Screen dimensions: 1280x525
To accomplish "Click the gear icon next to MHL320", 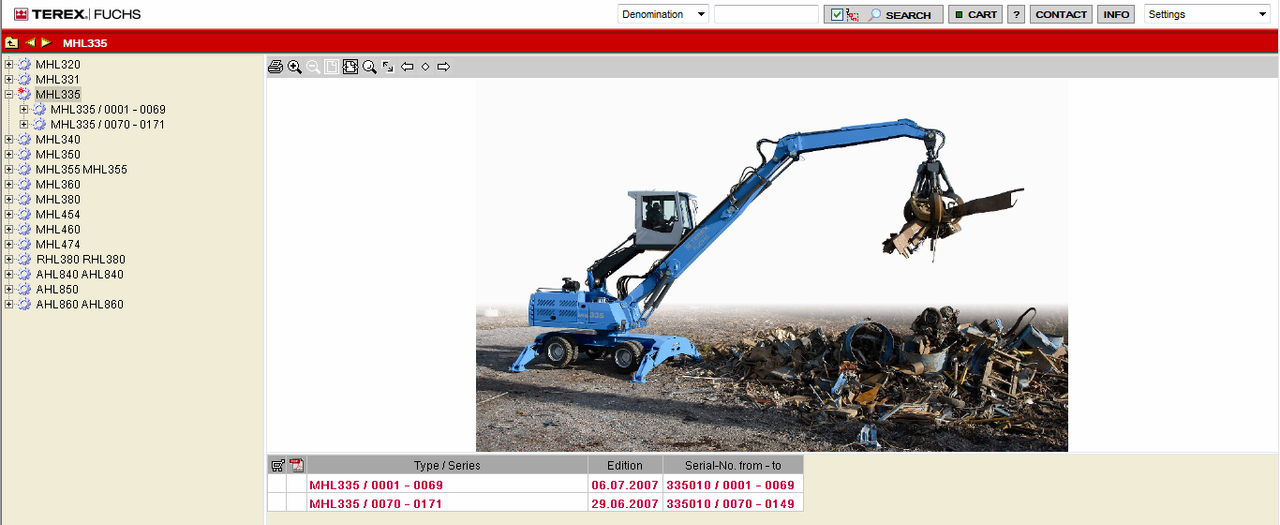I will point(25,65).
